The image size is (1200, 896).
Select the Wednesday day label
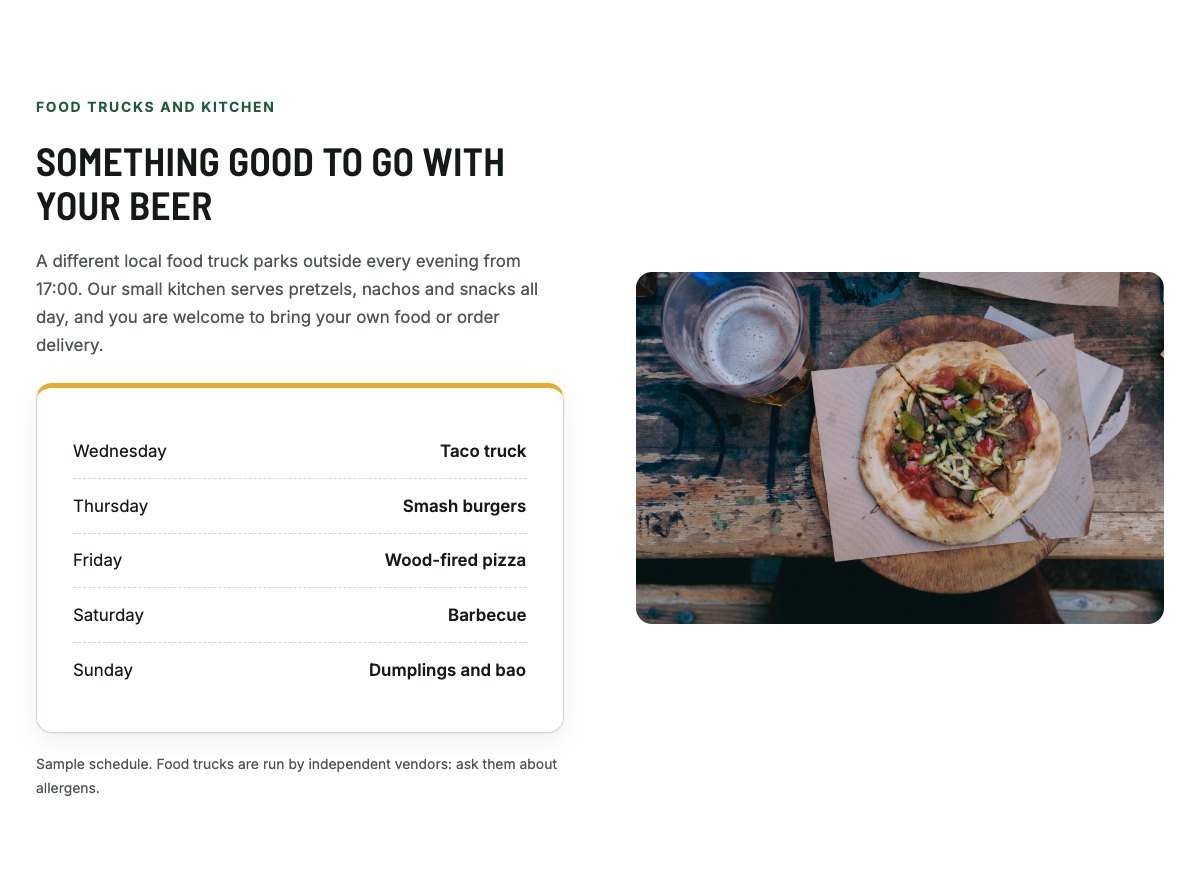click(x=120, y=451)
